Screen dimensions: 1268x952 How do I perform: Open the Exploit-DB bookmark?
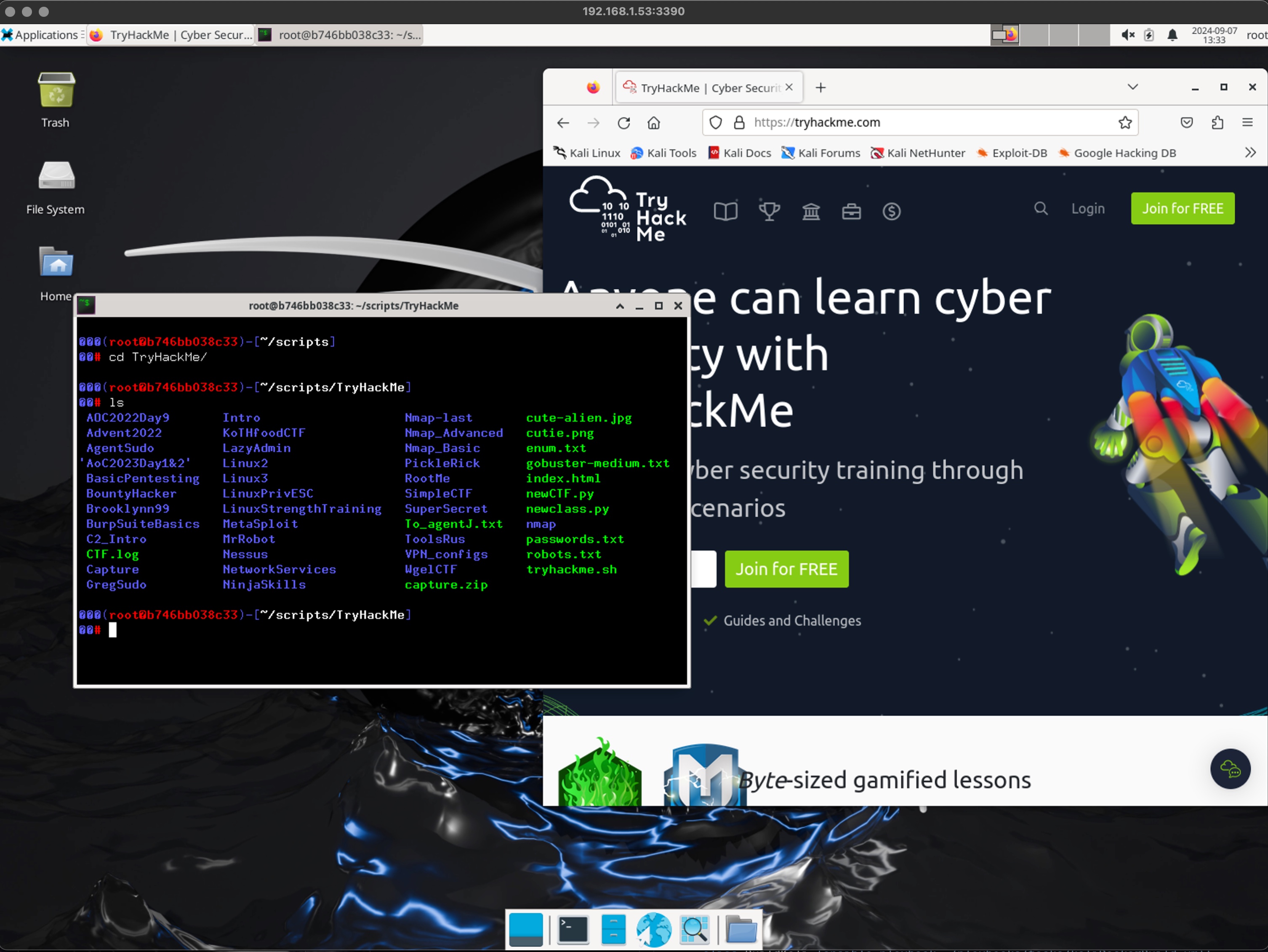[x=1012, y=153]
